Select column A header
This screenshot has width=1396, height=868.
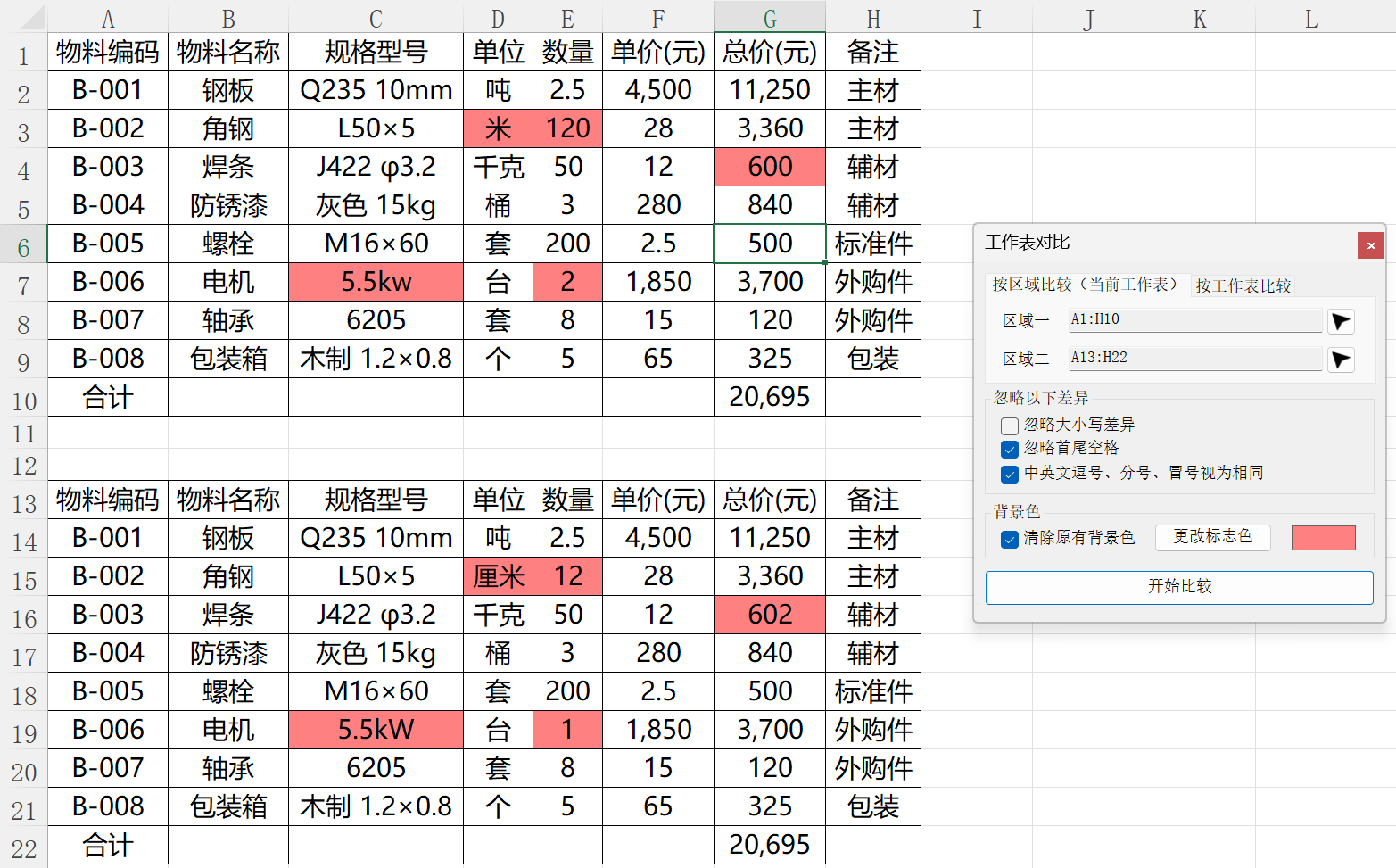coord(108,18)
